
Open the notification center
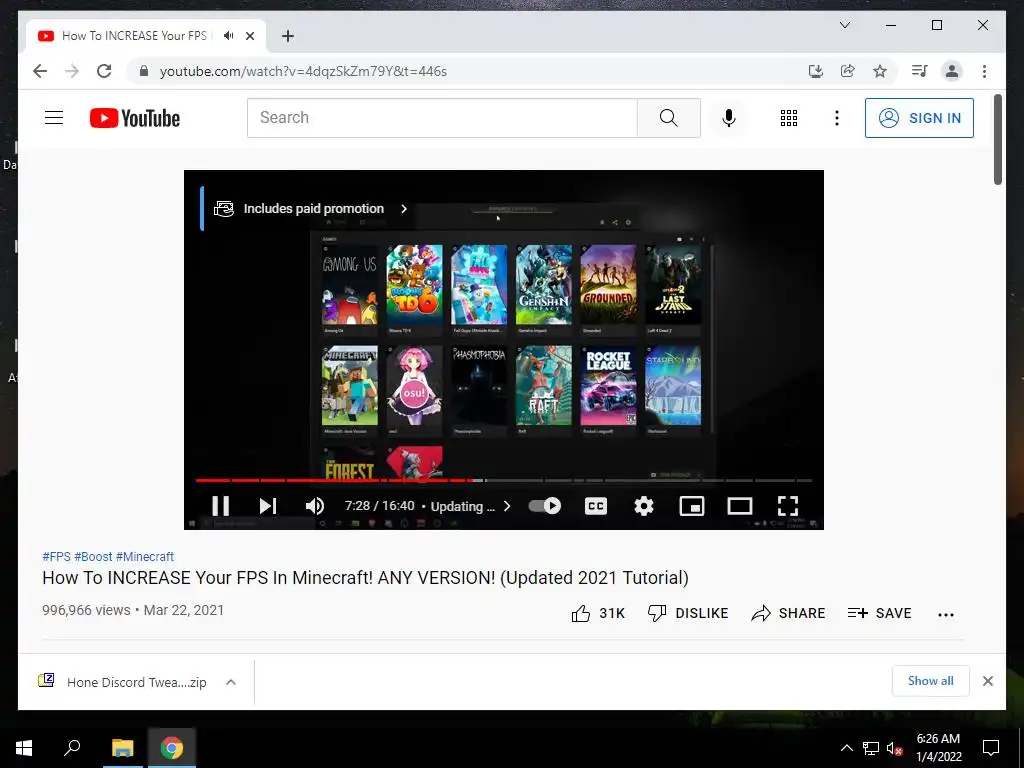(991, 748)
